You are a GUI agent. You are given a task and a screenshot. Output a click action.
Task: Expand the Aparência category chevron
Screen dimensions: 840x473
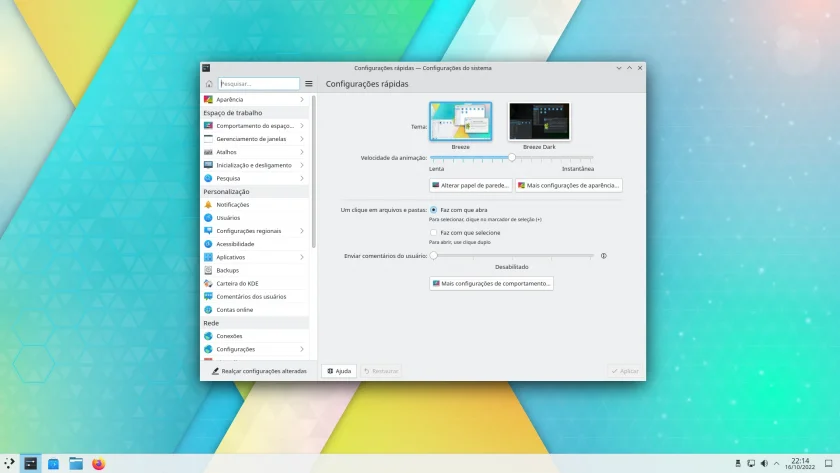302,100
